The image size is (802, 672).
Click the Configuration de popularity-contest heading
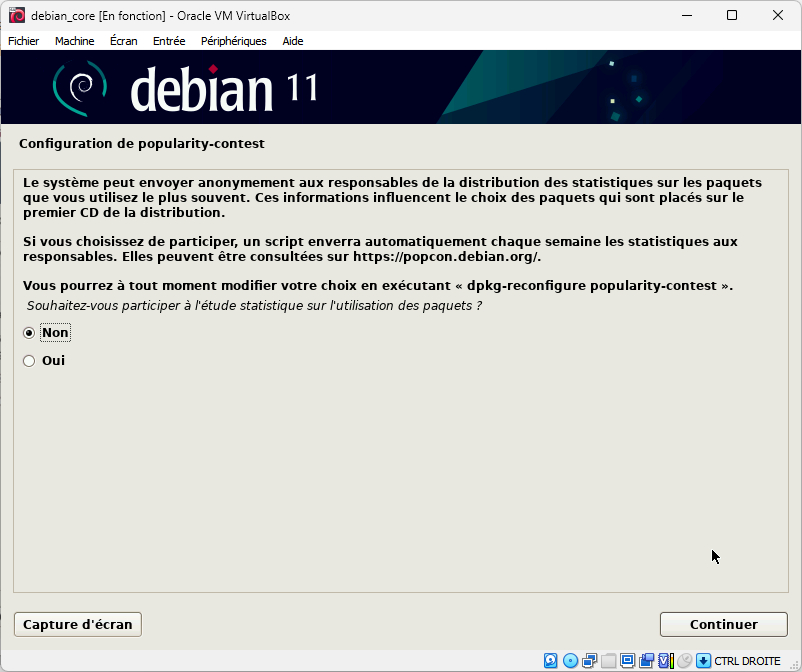[142, 144]
